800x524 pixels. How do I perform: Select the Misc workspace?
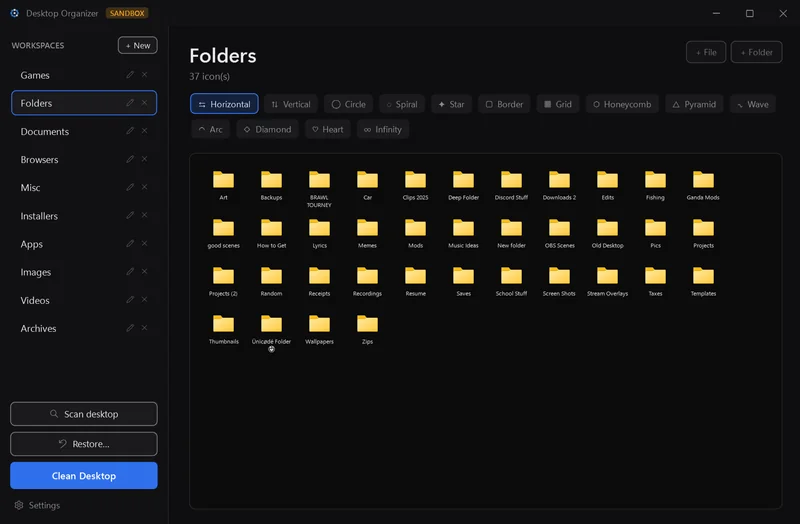point(84,187)
